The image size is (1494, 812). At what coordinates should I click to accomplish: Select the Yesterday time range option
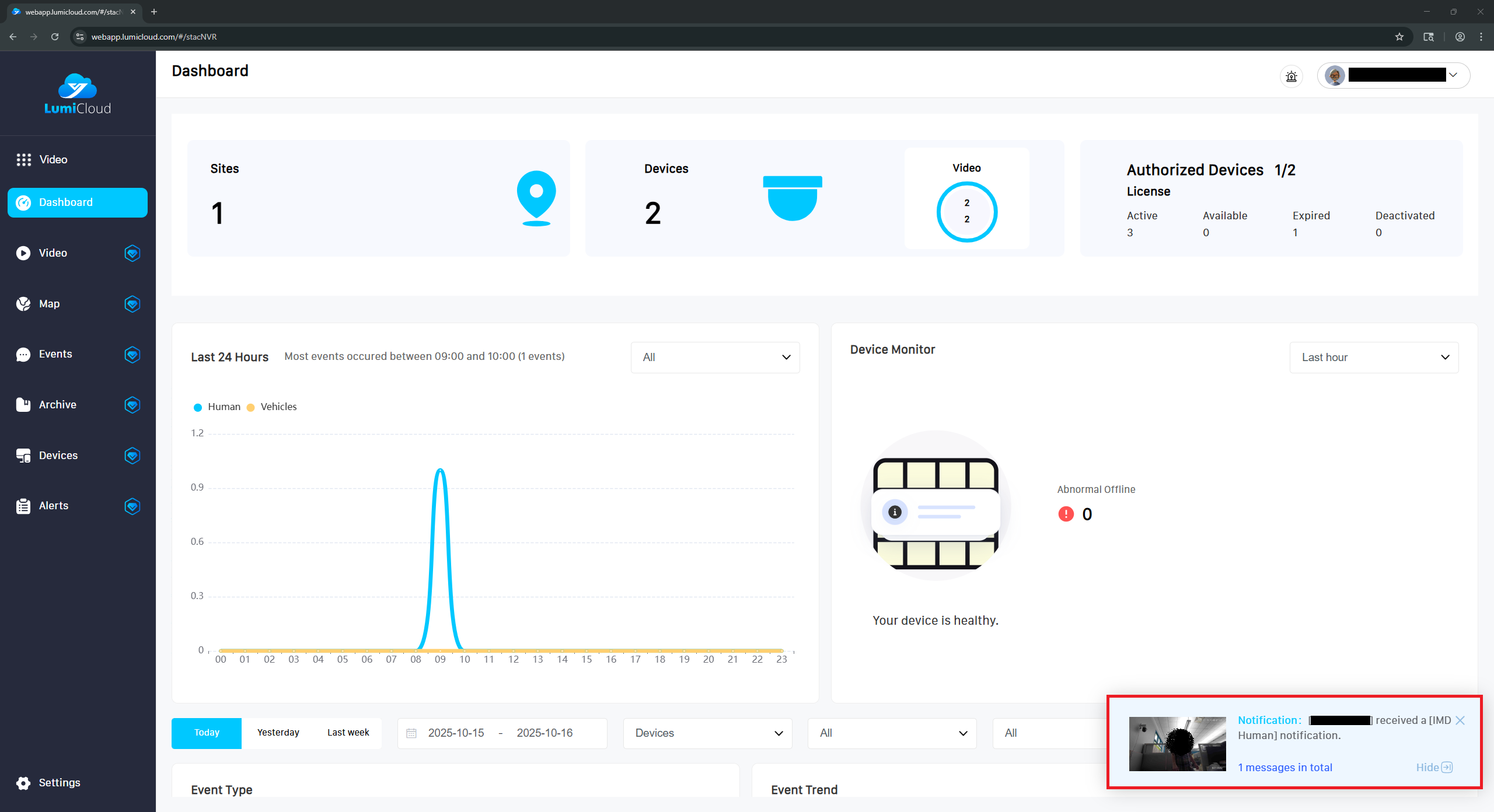point(278,733)
